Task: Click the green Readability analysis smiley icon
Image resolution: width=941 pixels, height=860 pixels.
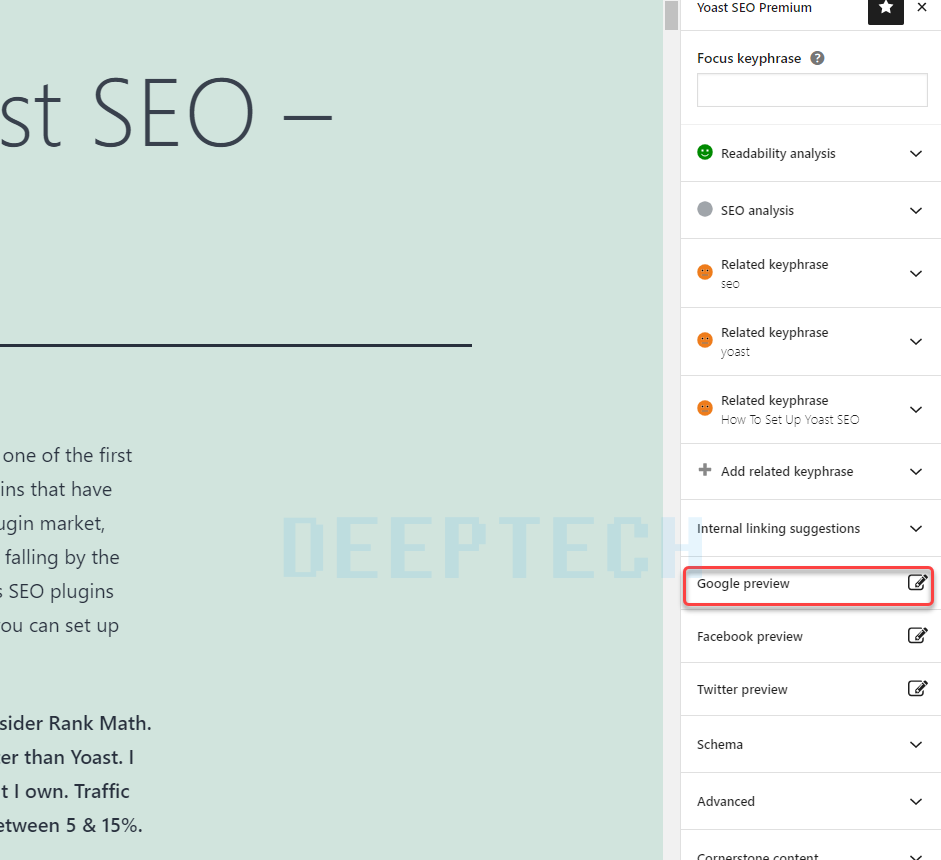Action: pos(705,152)
